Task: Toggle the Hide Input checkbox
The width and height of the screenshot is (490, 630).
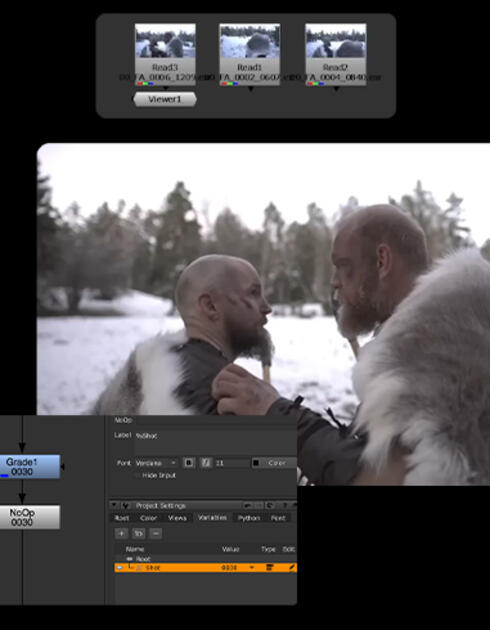Action: coord(138,476)
